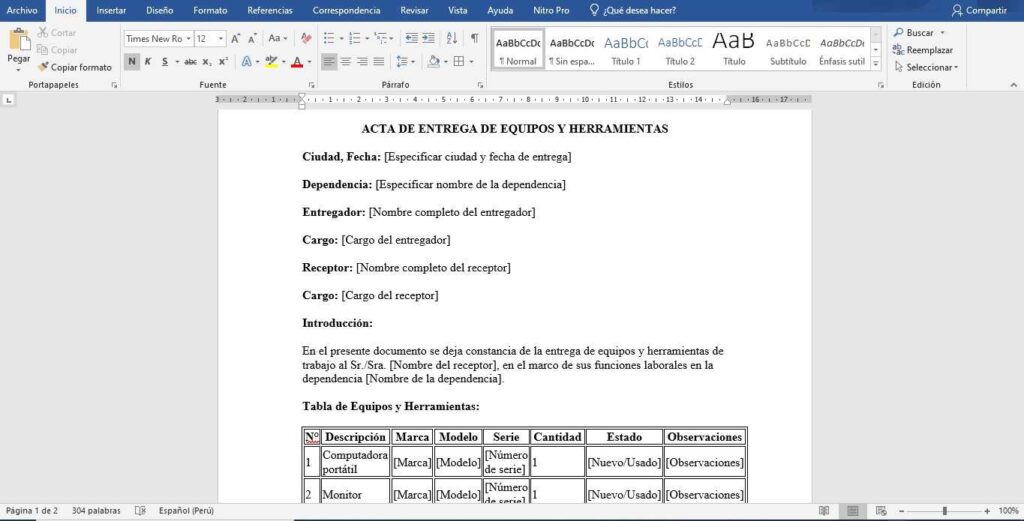Justify text alignment
The image size is (1024, 521).
pos(379,61)
